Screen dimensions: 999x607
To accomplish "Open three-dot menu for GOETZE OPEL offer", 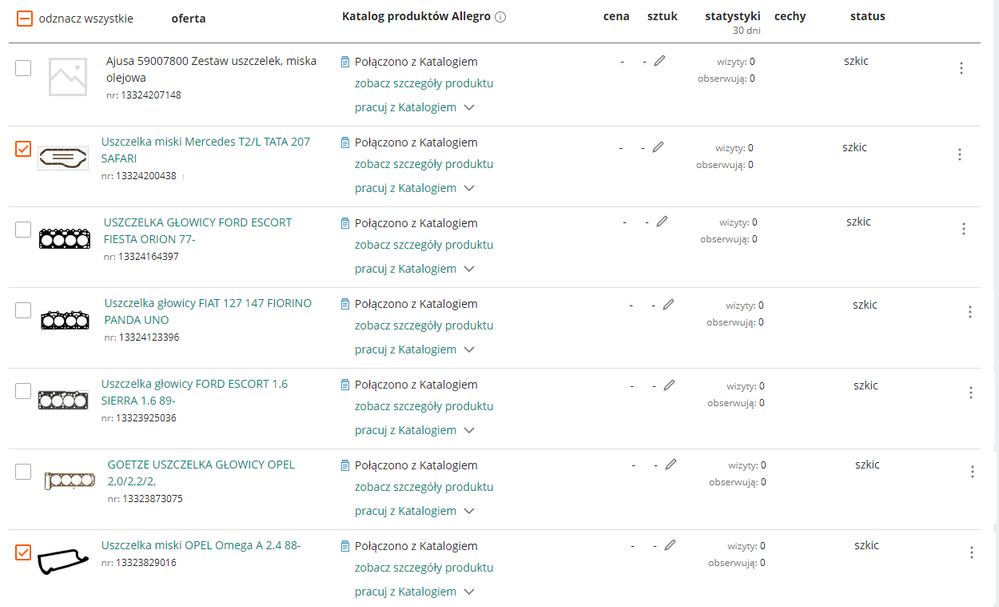I will coord(973,472).
